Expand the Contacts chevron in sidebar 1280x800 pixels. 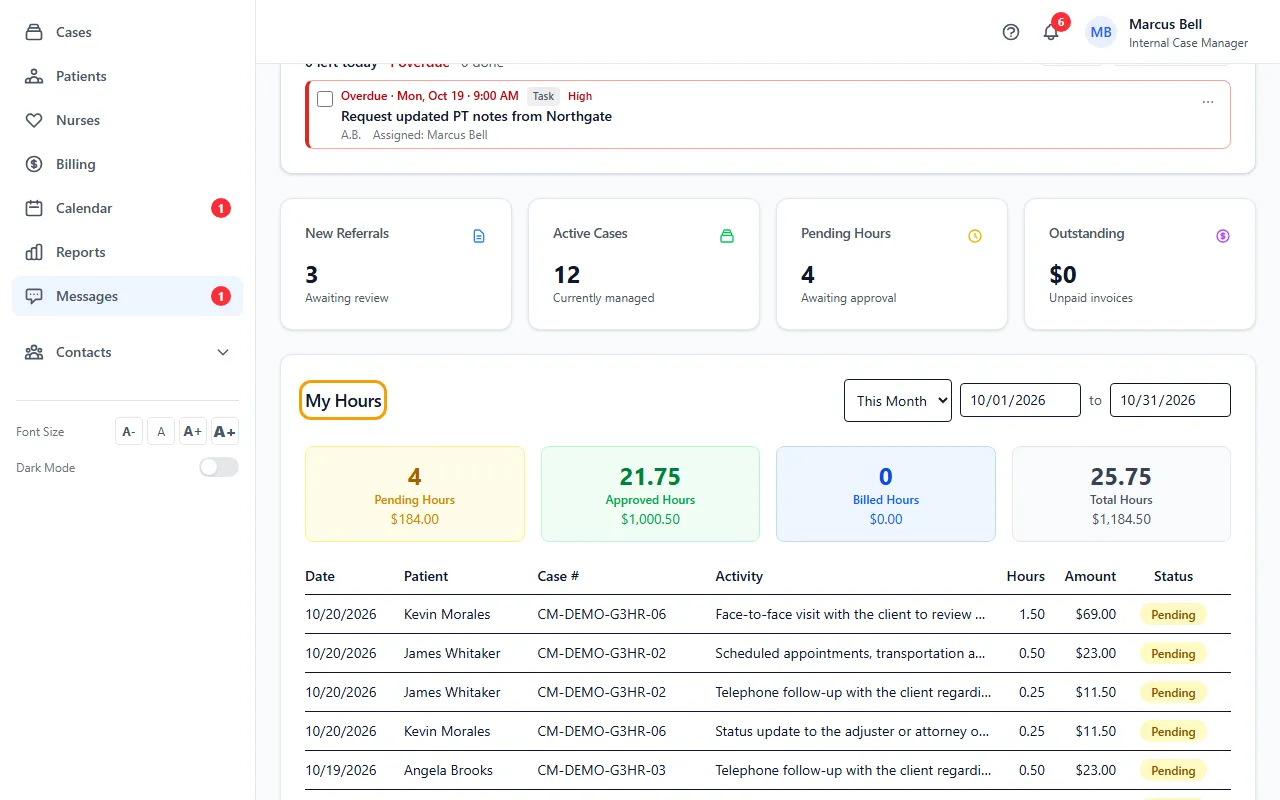point(223,352)
